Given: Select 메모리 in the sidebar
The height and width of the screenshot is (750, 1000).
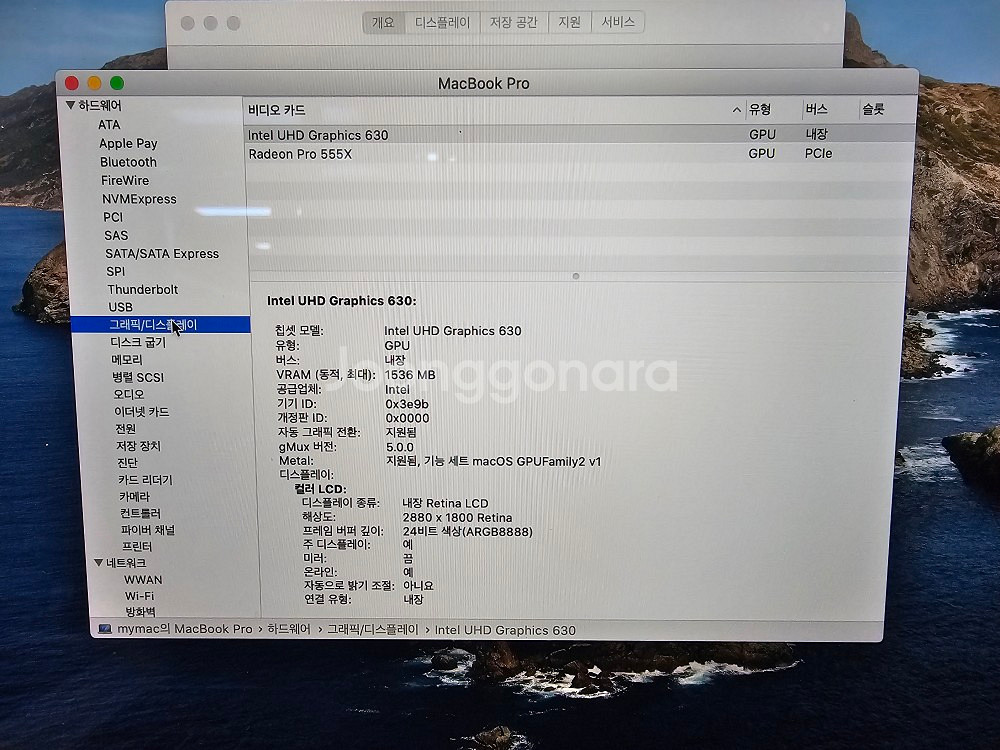Looking at the screenshot, I should (127, 360).
